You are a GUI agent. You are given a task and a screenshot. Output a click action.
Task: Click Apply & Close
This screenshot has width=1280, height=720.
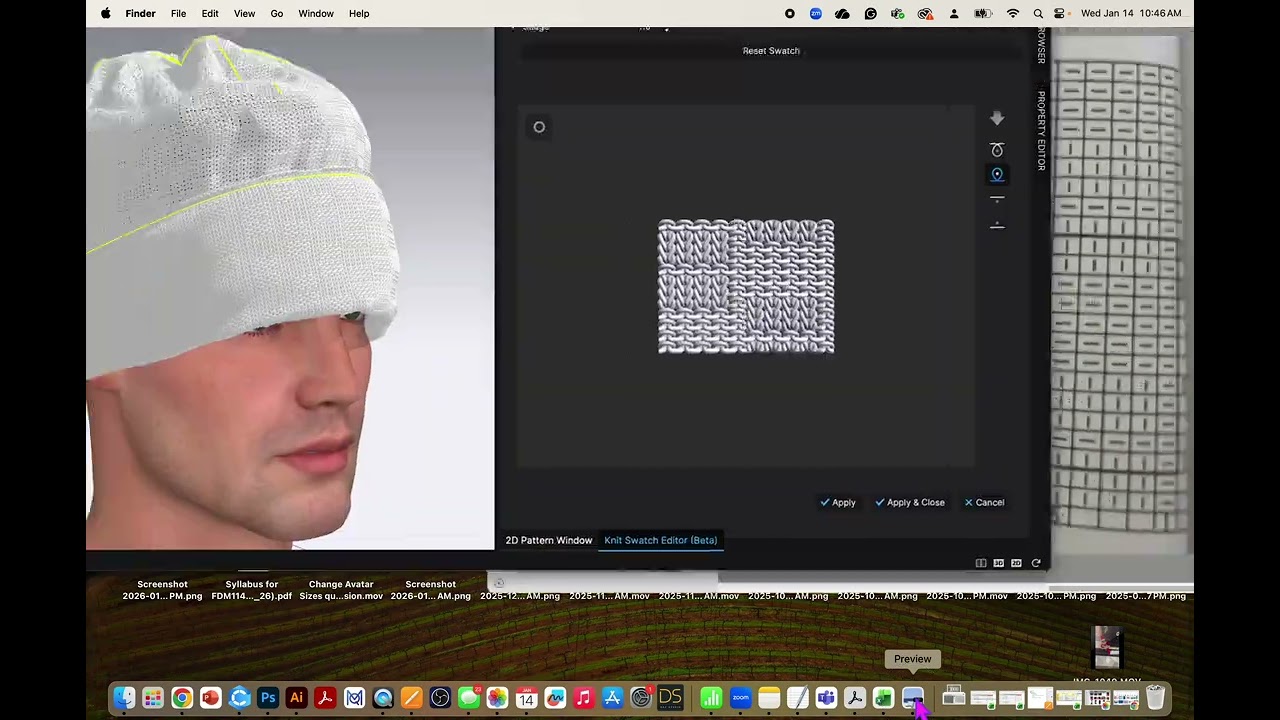(x=910, y=503)
